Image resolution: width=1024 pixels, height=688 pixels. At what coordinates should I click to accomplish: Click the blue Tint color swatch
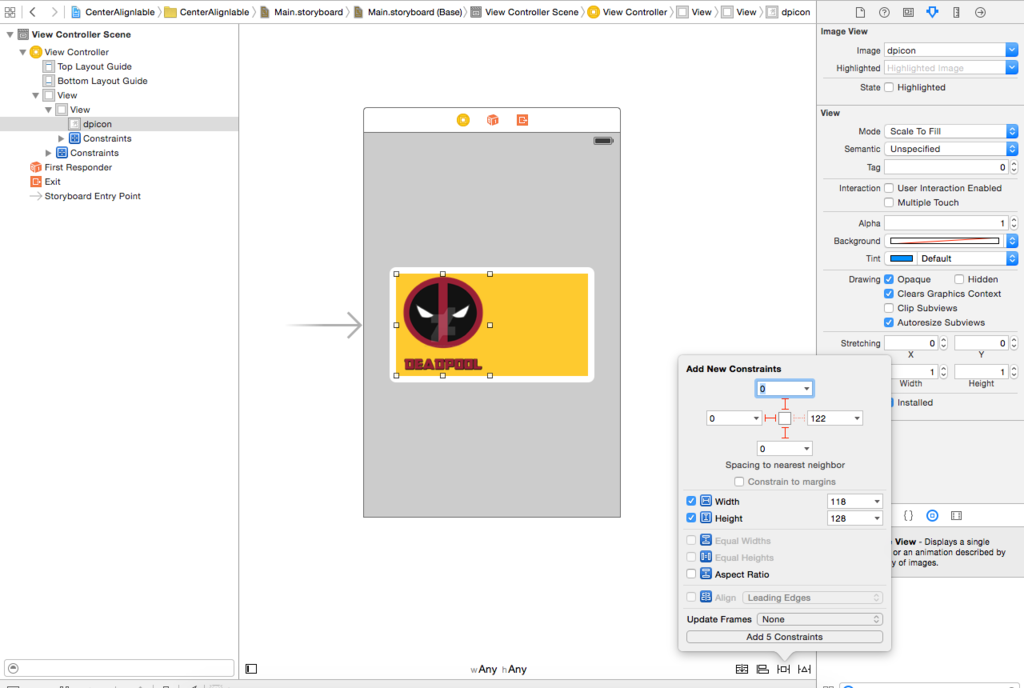click(901, 258)
